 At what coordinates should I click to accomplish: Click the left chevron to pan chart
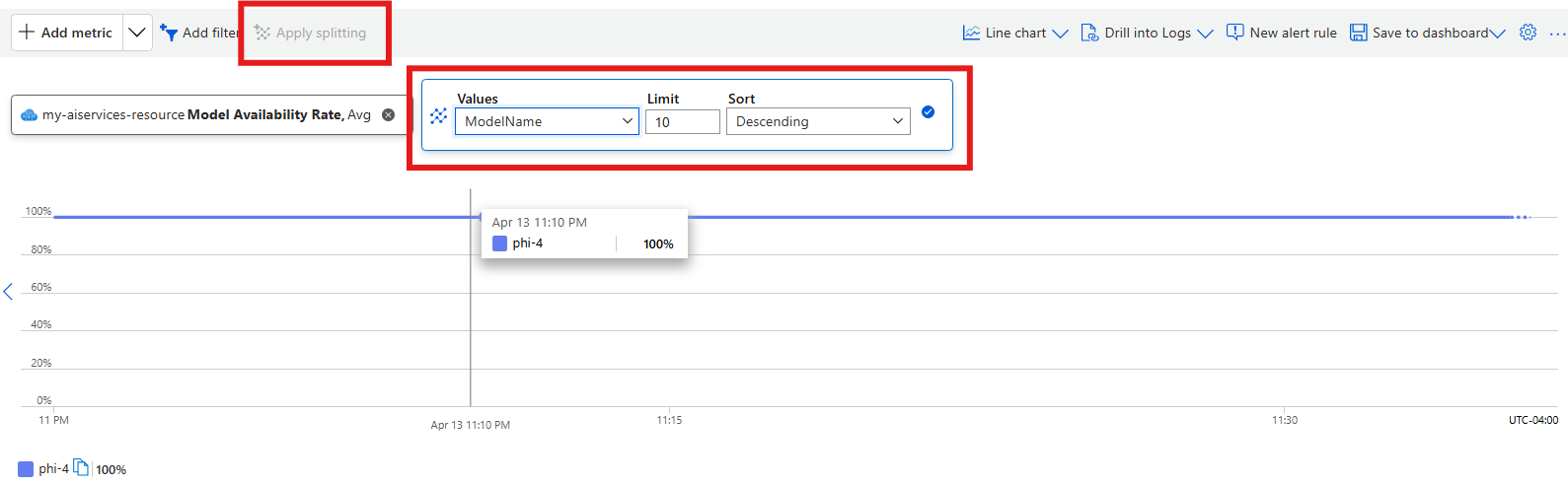[x=8, y=292]
